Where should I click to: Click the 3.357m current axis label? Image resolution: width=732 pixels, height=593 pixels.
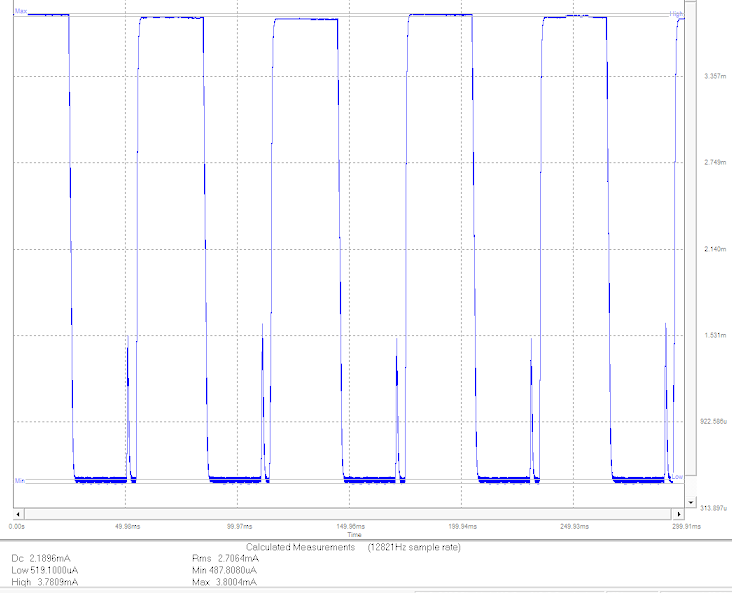715,76
